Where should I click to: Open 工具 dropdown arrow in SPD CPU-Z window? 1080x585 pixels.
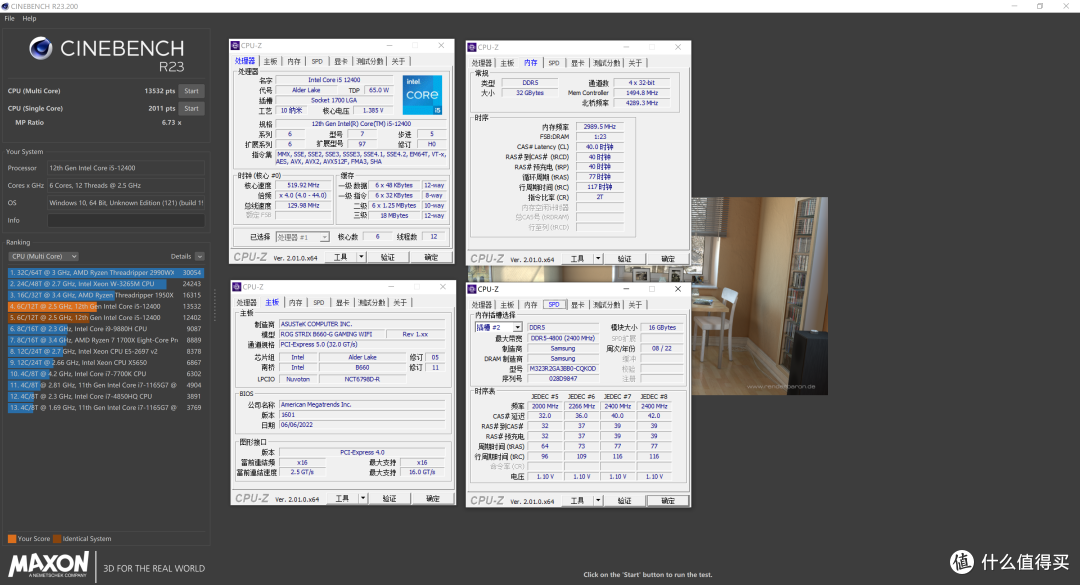tap(598, 501)
